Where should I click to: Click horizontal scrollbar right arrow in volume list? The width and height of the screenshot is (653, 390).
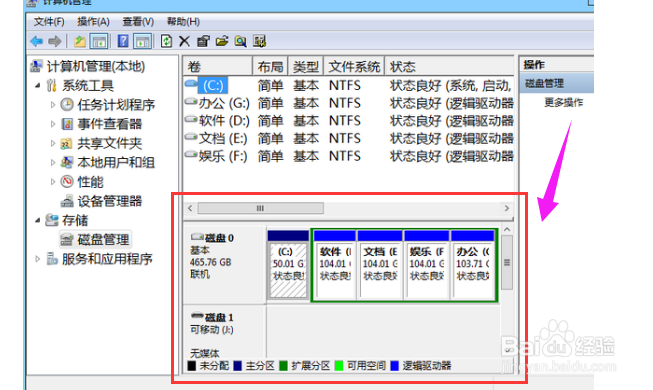[507, 208]
